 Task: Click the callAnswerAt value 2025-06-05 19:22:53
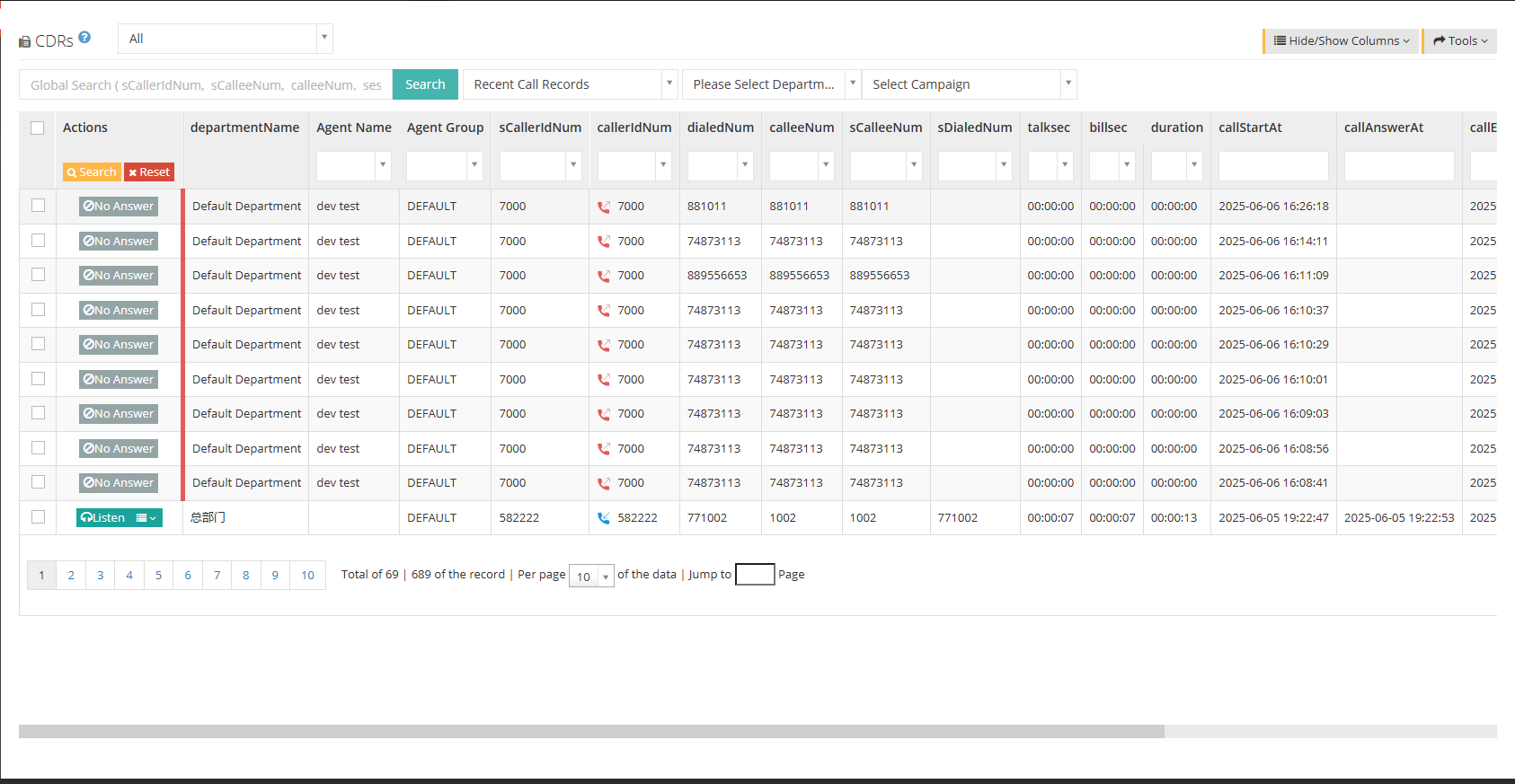[x=1399, y=518]
